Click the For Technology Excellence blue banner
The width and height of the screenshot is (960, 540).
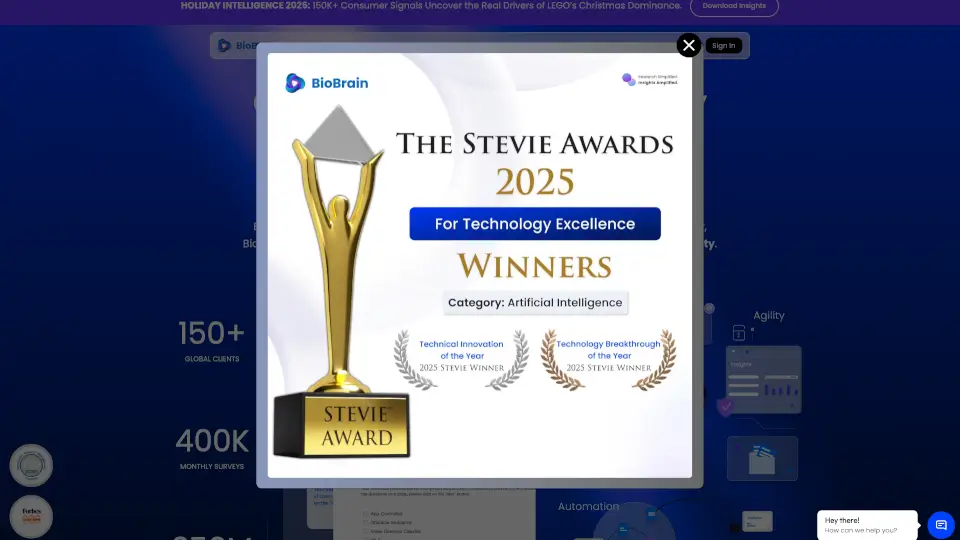535,224
